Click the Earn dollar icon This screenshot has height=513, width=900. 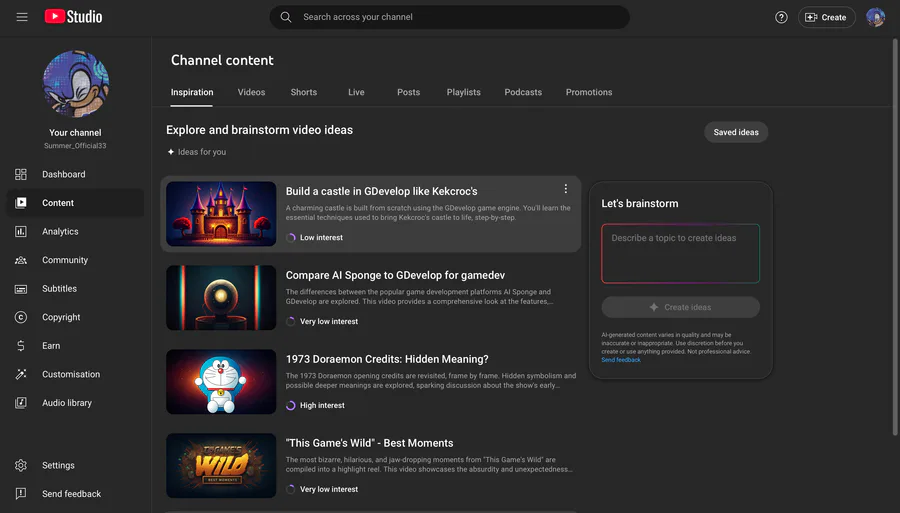[x=21, y=345]
